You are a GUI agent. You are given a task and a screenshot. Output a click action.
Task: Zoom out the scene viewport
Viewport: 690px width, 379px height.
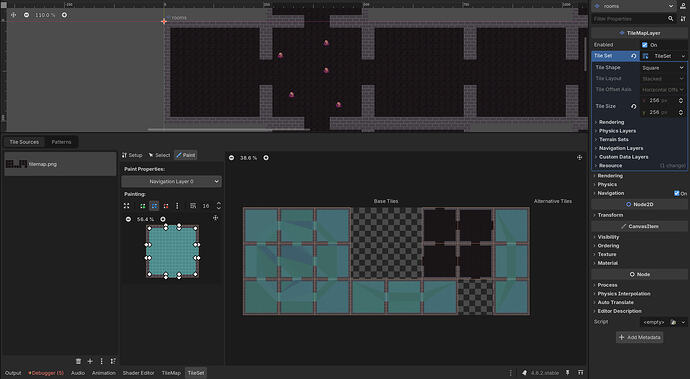26,15
